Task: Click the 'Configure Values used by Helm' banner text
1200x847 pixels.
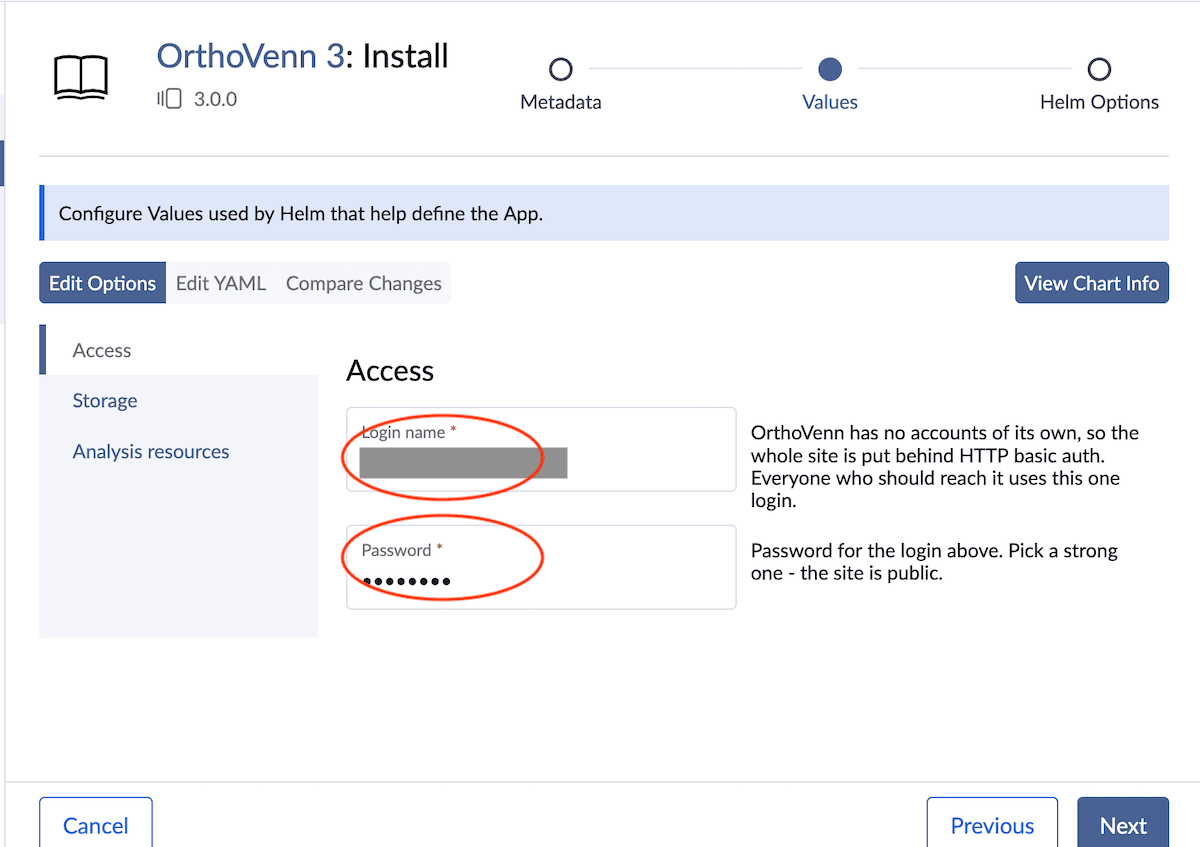Action: click(301, 213)
